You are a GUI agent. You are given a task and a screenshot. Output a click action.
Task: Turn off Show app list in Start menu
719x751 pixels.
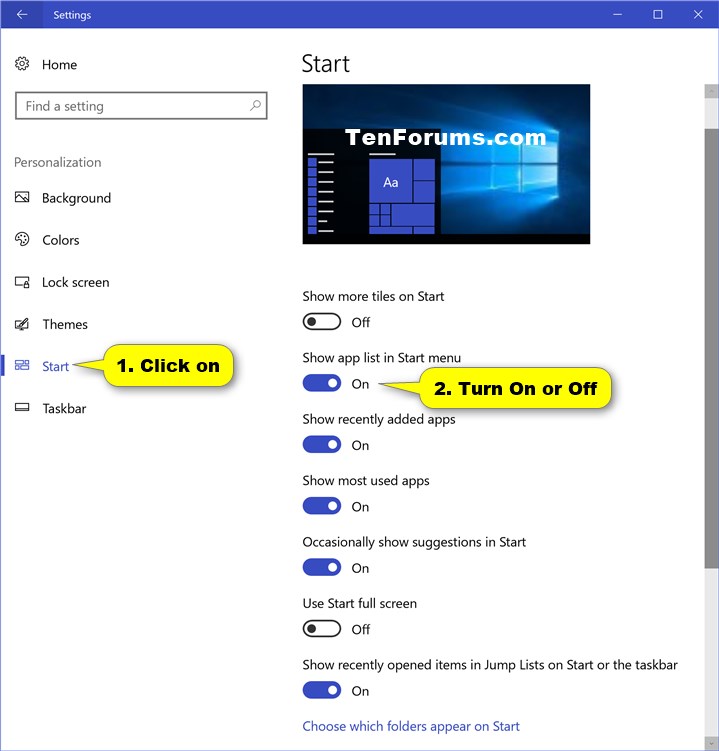tap(321, 383)
